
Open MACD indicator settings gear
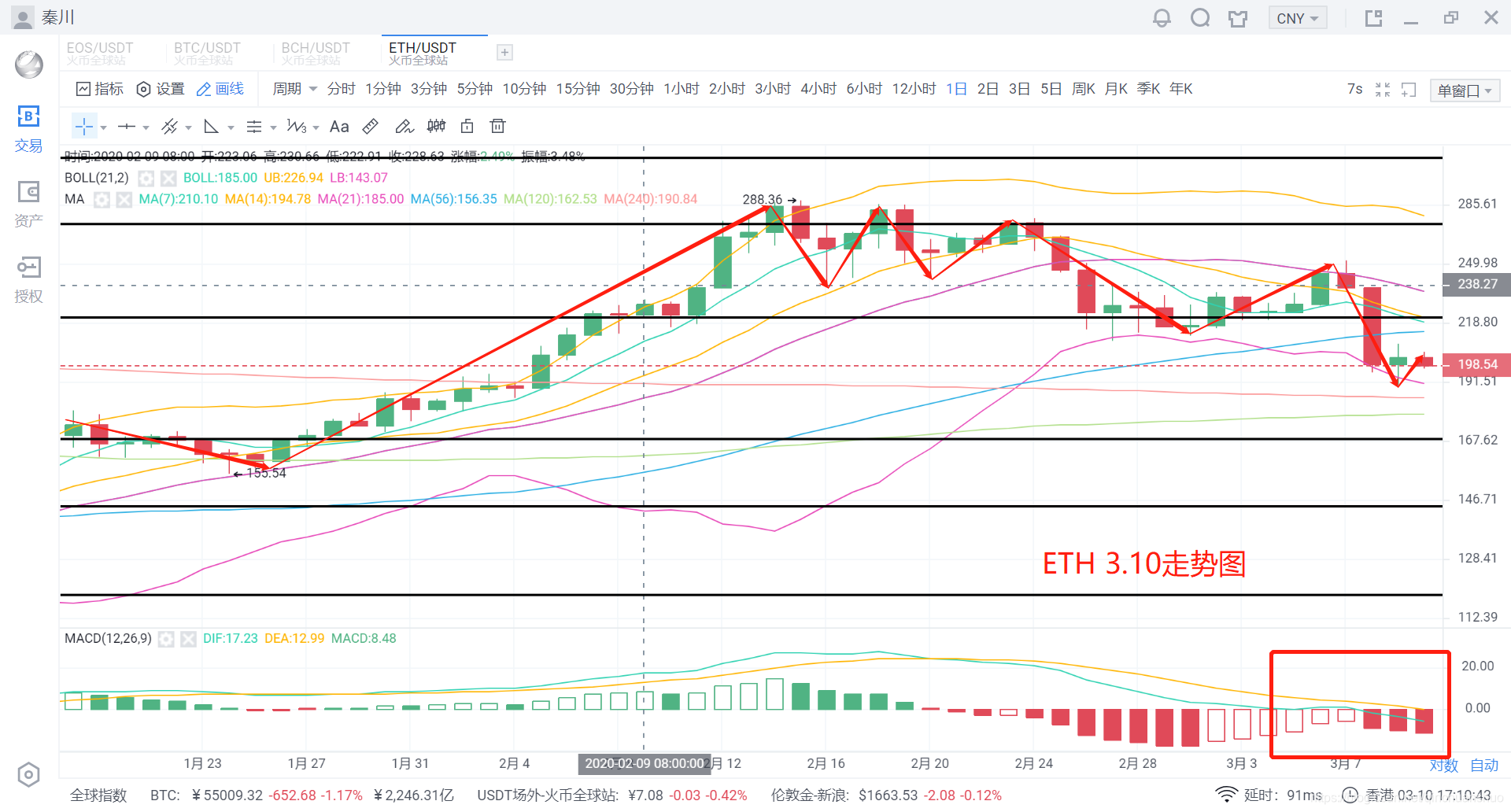pos(166,639)
